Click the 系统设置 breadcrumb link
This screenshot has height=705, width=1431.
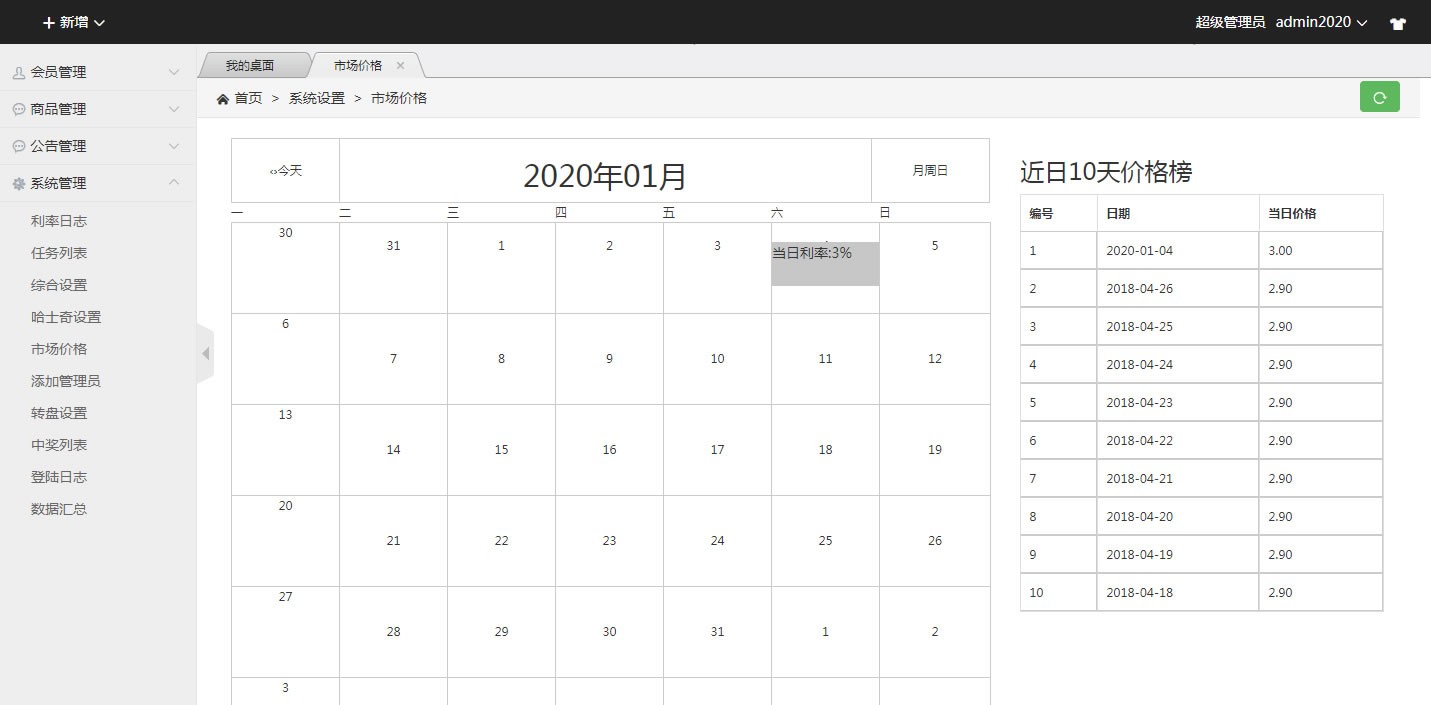[x=316, y=98]
